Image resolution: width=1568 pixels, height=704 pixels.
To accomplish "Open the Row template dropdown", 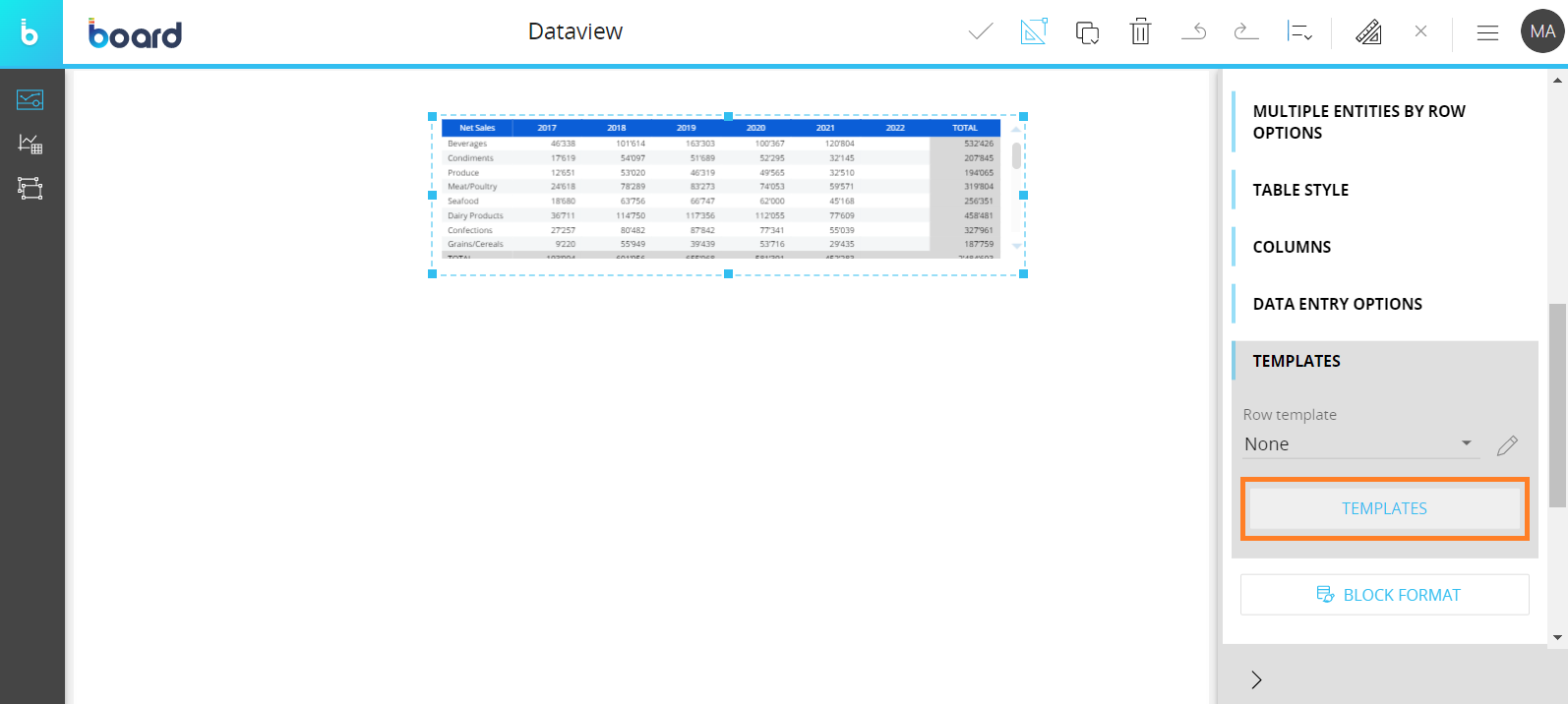I will (x=1359, y=444).
